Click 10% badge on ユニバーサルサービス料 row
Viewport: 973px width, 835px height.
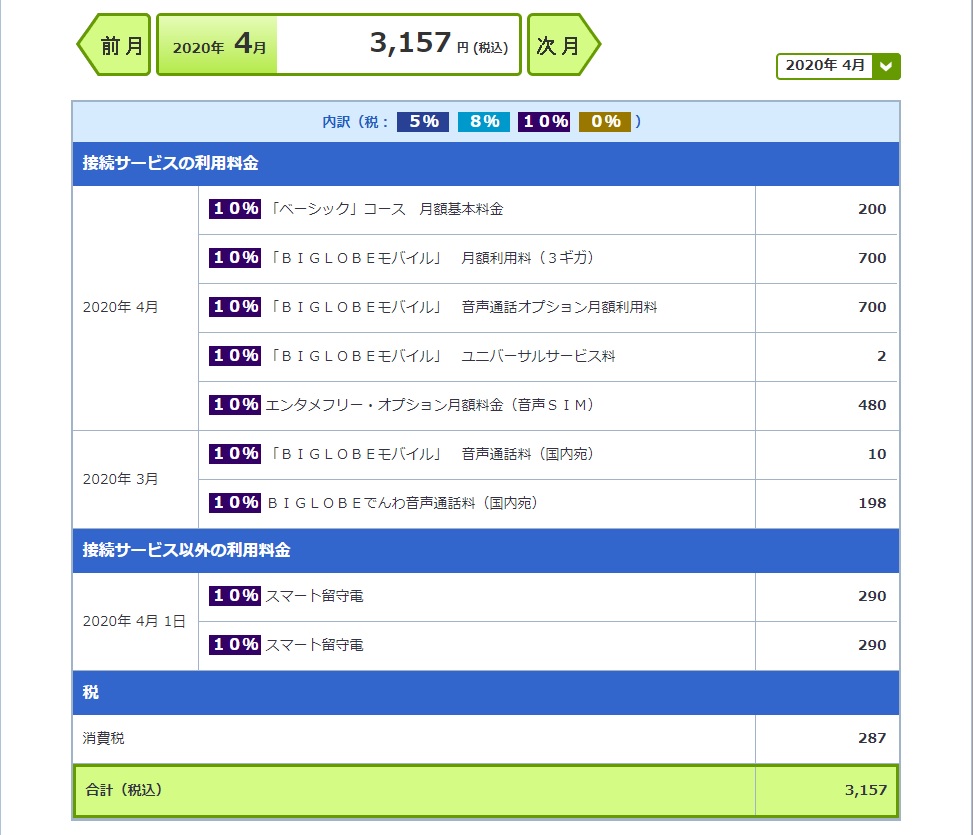click(x=235, y=356)
